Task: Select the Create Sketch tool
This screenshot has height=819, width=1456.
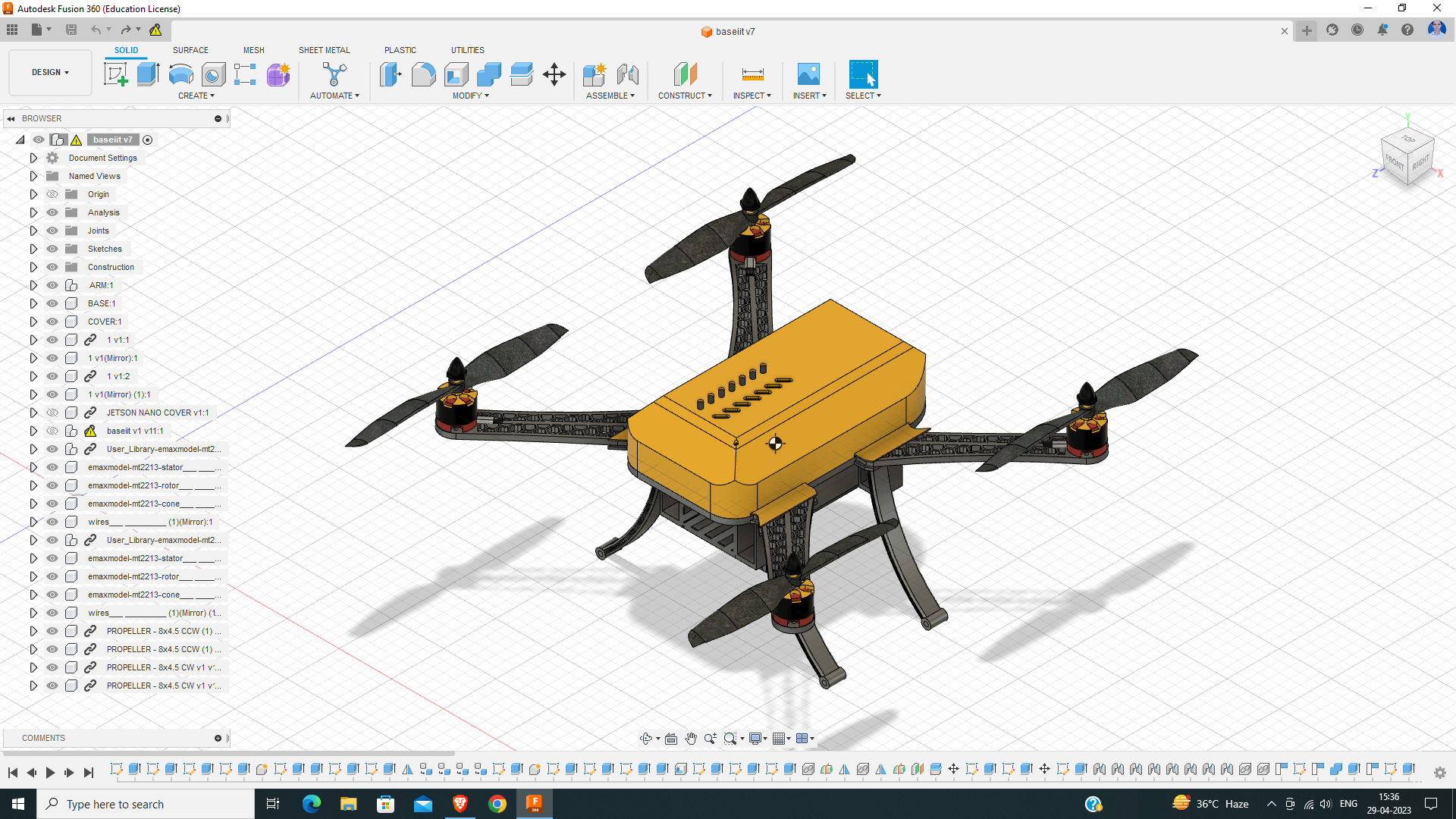Action: (x=115, y=74)
